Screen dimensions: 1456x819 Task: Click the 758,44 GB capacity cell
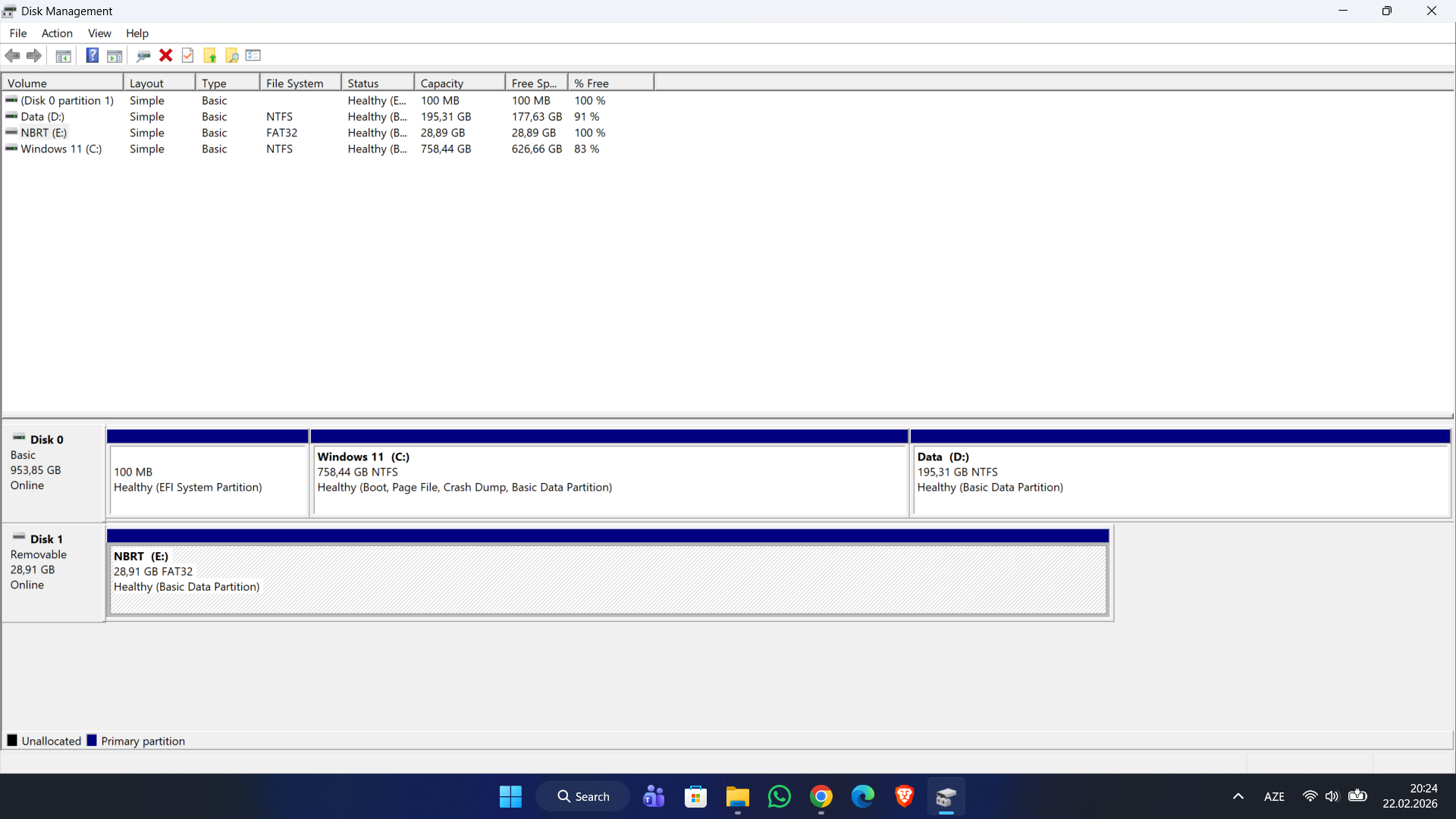[446, 149]
